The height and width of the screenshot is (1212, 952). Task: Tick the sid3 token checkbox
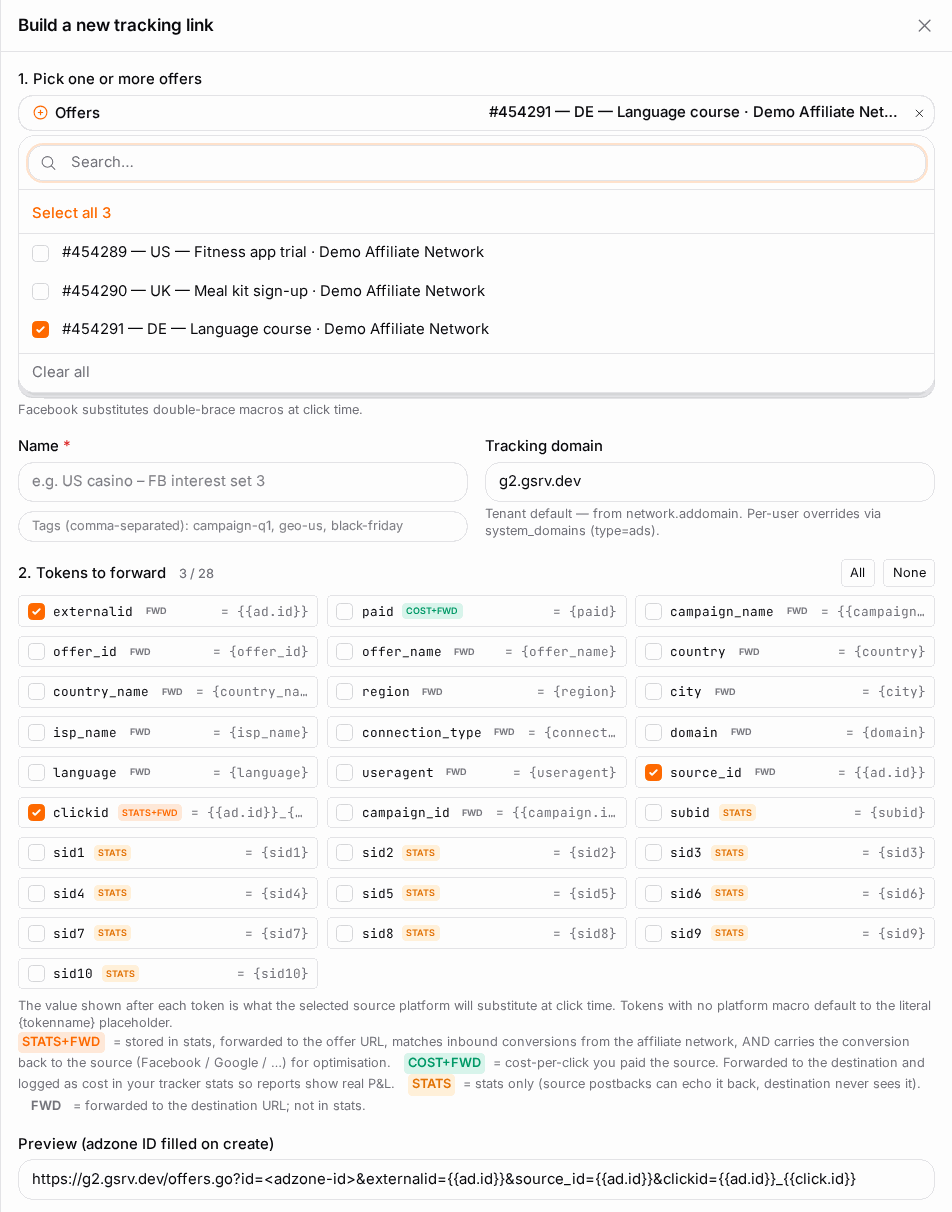point(653,853)
